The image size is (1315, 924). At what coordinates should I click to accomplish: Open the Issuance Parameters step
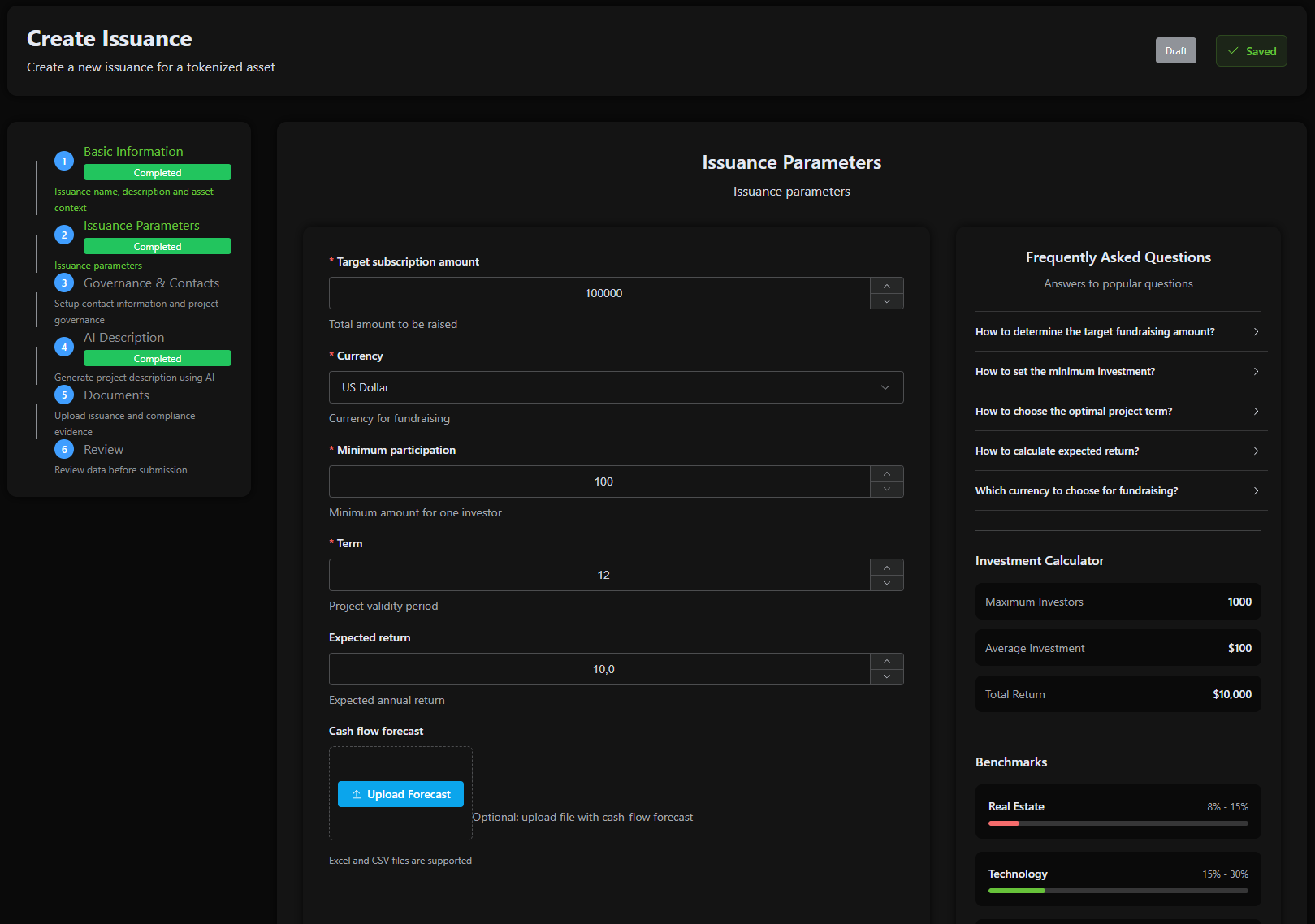click(x=141, y=226)
